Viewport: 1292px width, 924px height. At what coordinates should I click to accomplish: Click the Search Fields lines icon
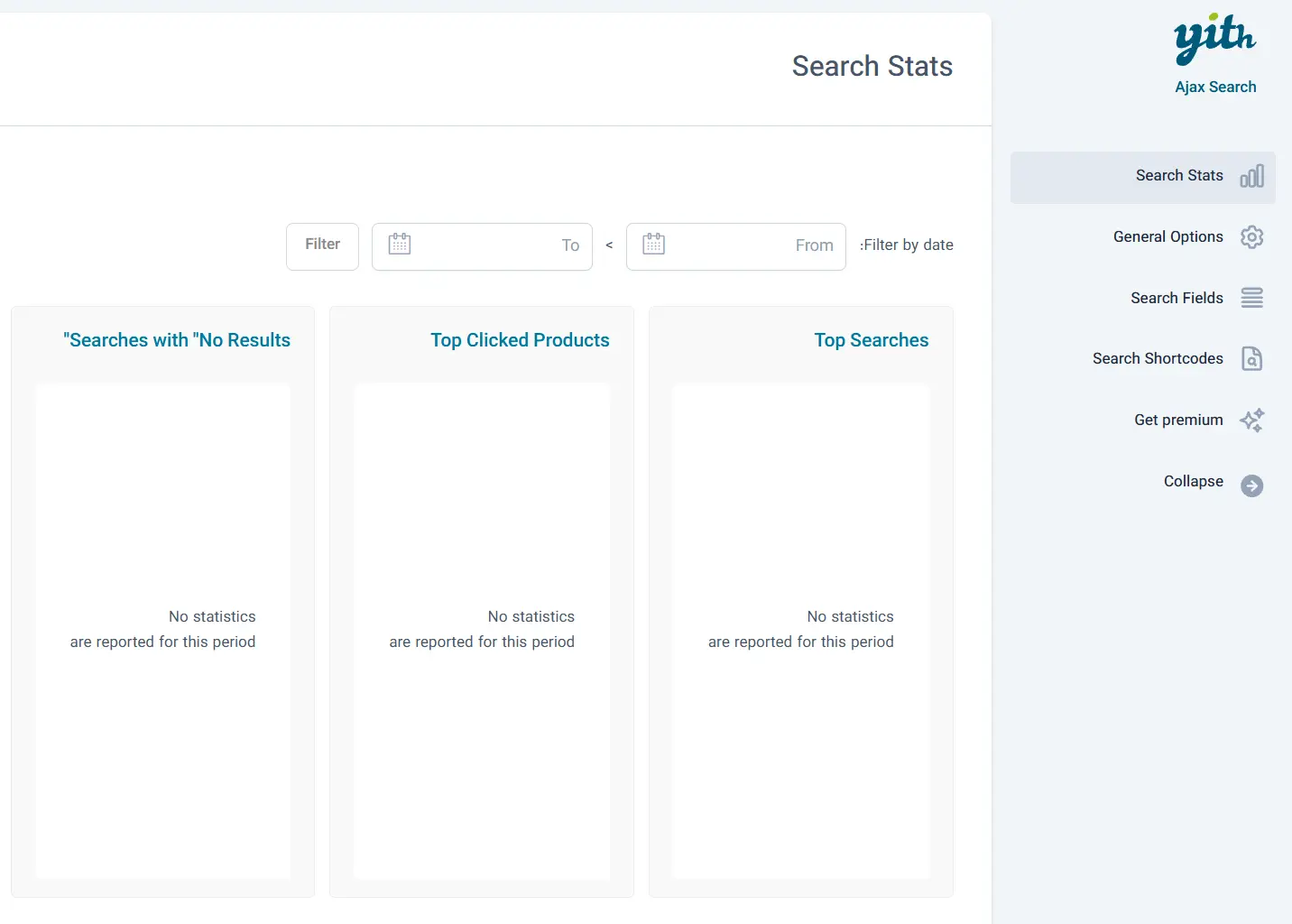click(x=1251, y=298)
